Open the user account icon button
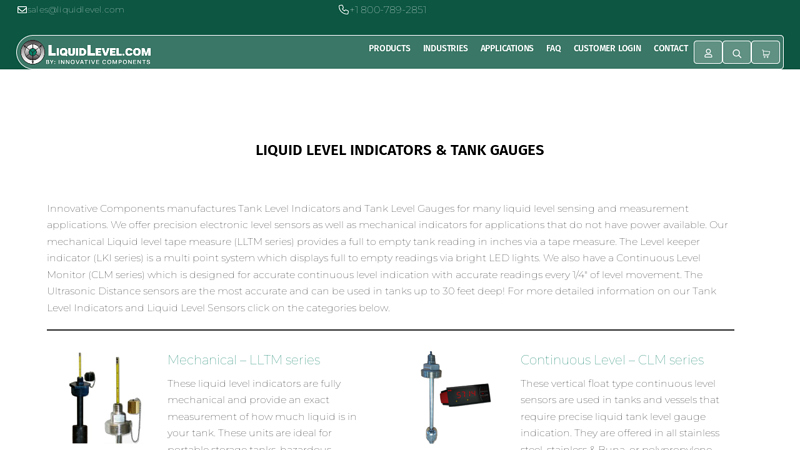This screenshot has height=450, width=800. click(708, 53)
